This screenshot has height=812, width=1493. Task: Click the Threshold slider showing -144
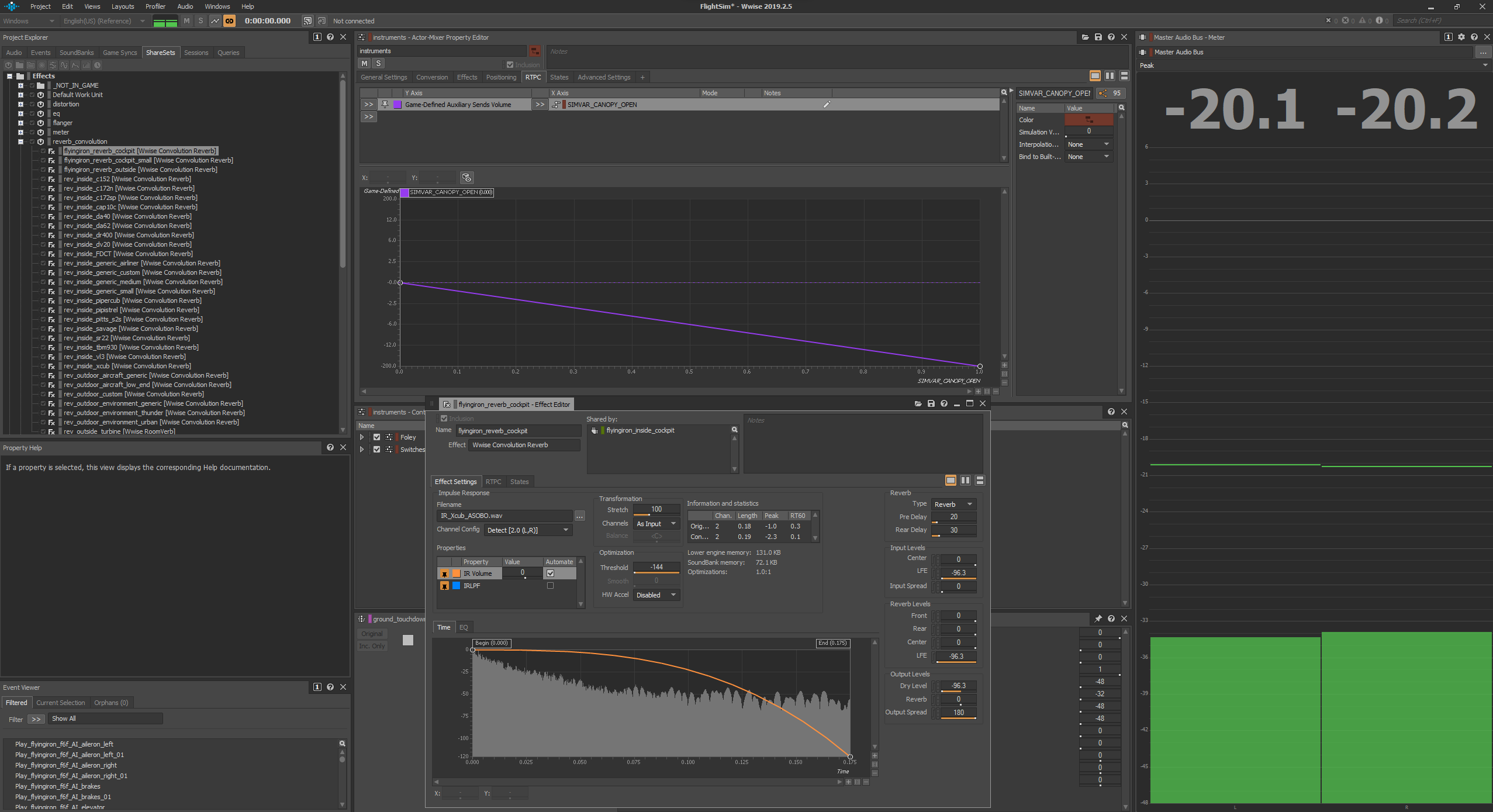(656, 568)
